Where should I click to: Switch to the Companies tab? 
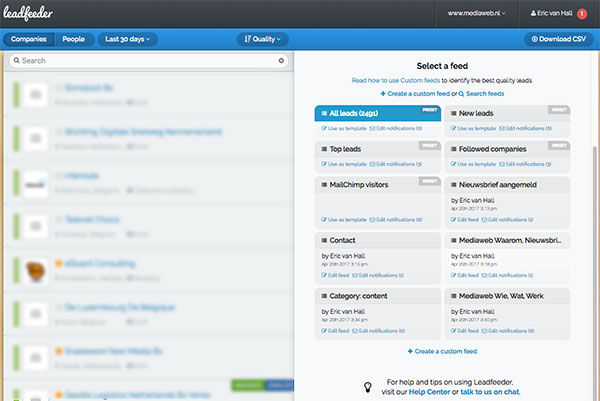[x=29, y=39]
